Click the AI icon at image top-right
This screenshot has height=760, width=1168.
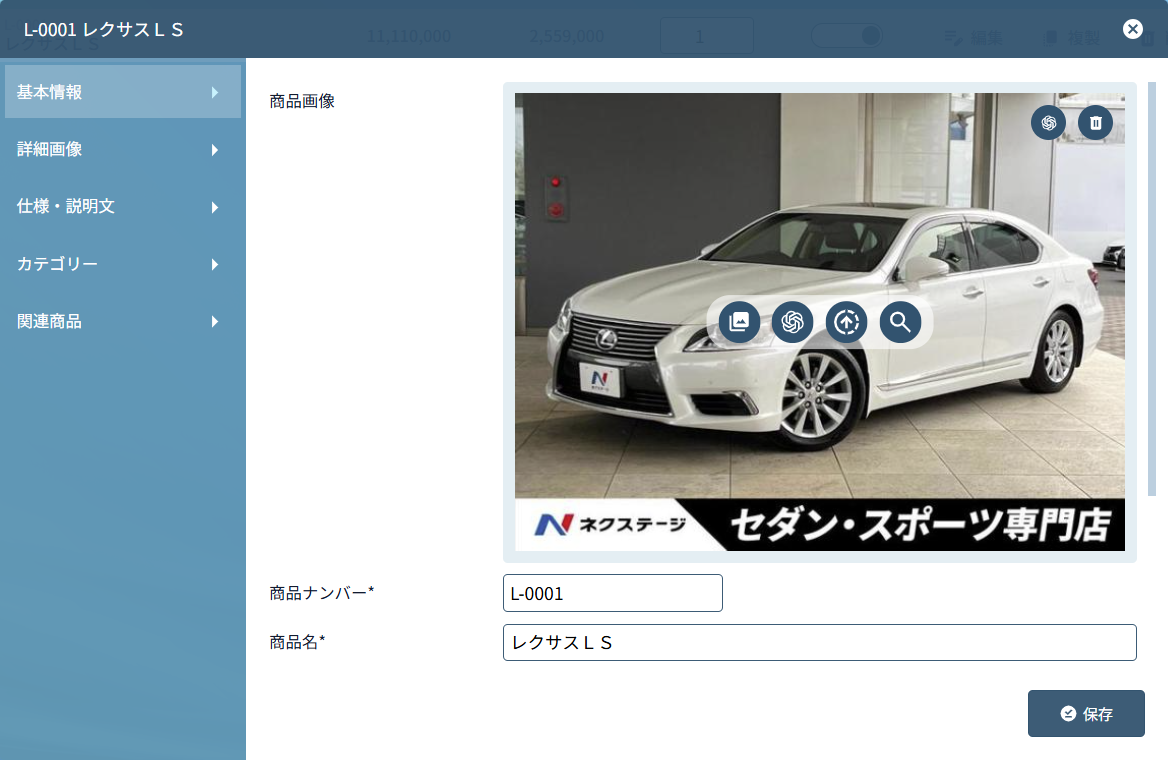1048,123
